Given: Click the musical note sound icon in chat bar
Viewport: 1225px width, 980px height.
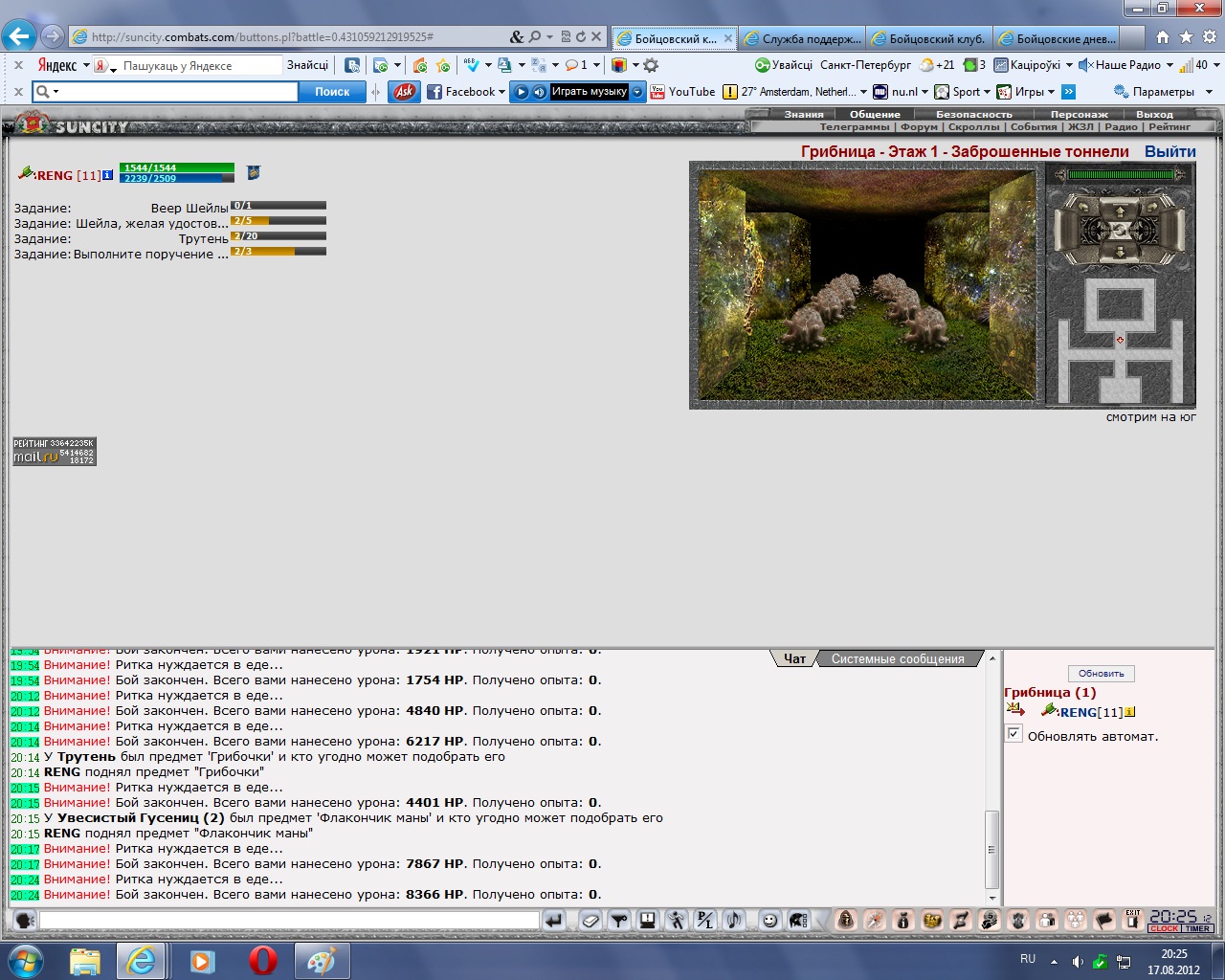Looking at the screenshot, I should coord(734,921).
